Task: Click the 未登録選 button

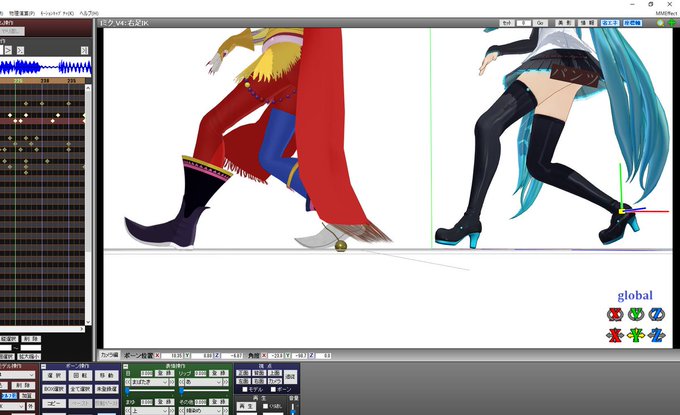Action: pos(107,389)
